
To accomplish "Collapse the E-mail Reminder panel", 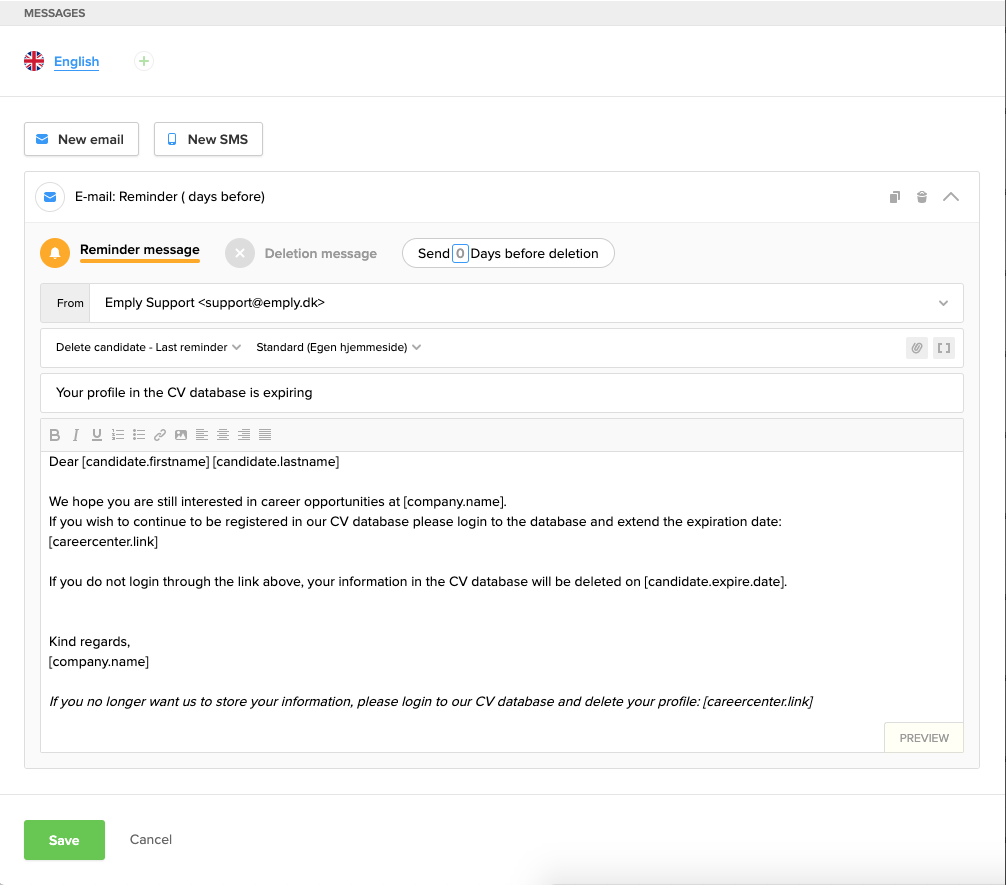I will point(951,197).
